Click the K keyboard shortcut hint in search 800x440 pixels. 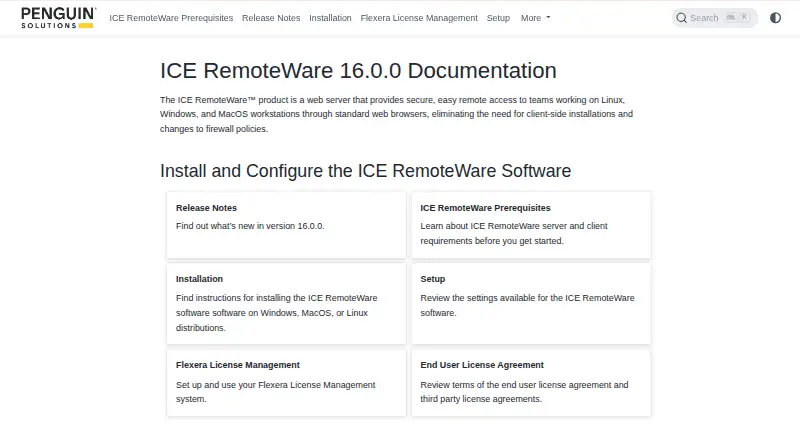coord(744,17)
